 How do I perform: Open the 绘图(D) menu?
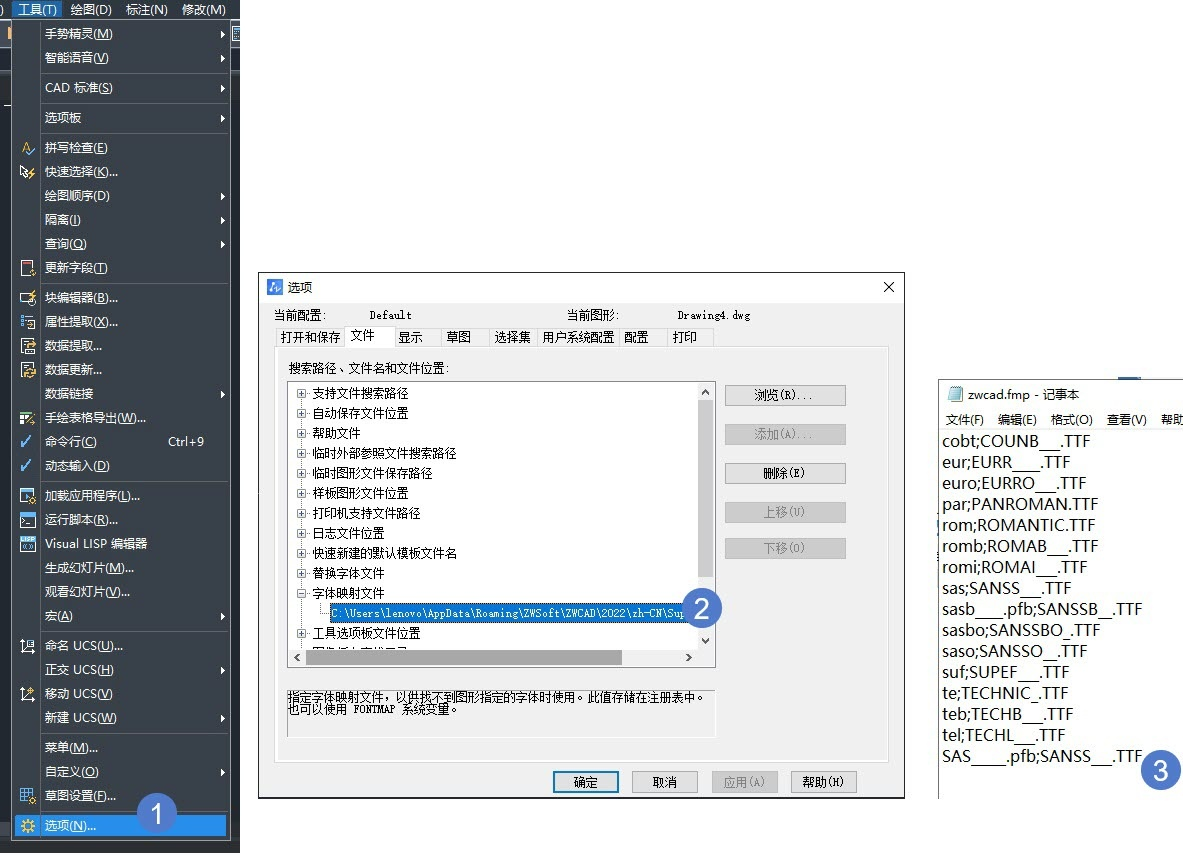coord(91,10)
